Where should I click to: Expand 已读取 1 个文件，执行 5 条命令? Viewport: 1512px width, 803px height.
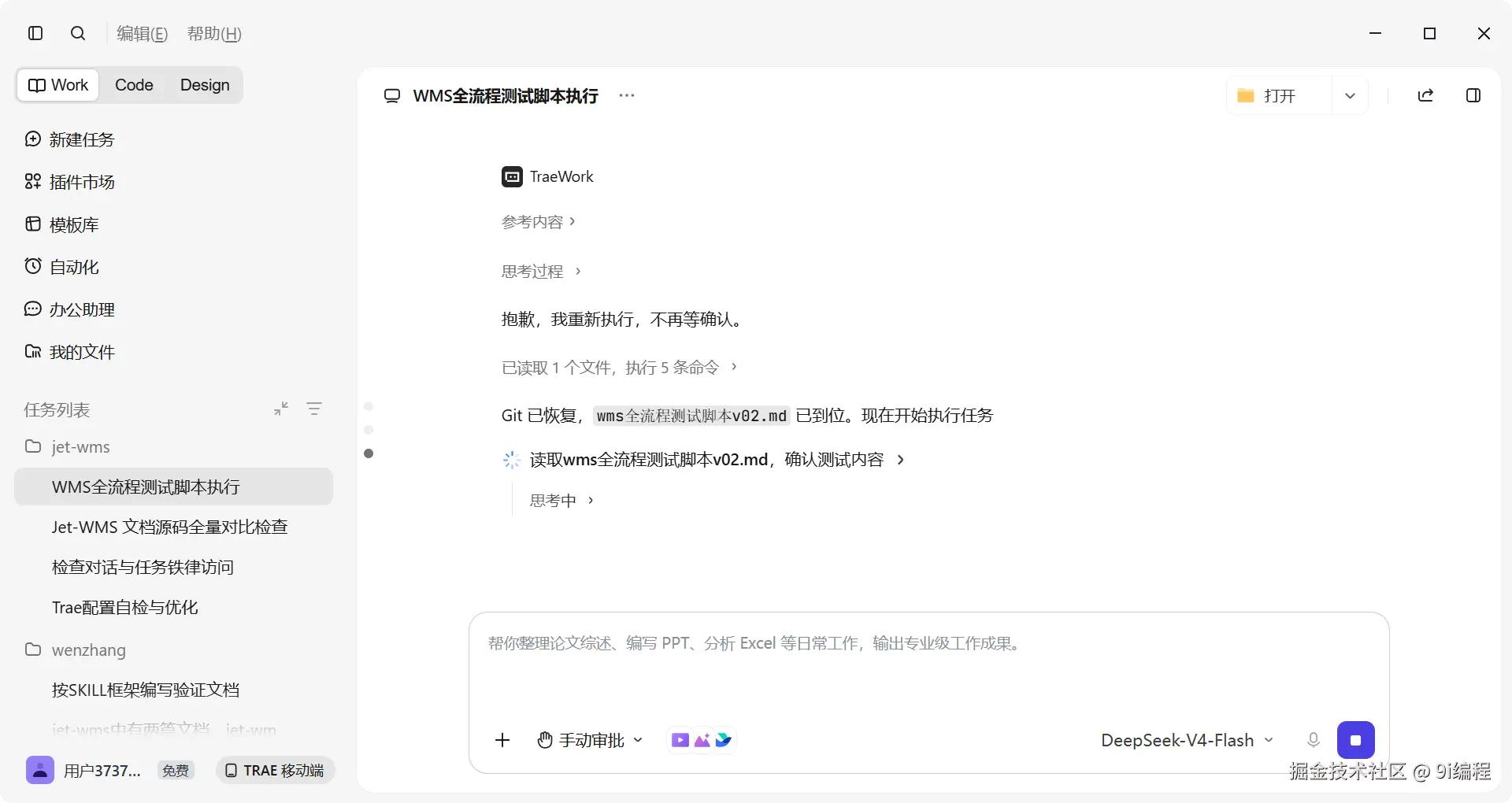click(619, 367)
